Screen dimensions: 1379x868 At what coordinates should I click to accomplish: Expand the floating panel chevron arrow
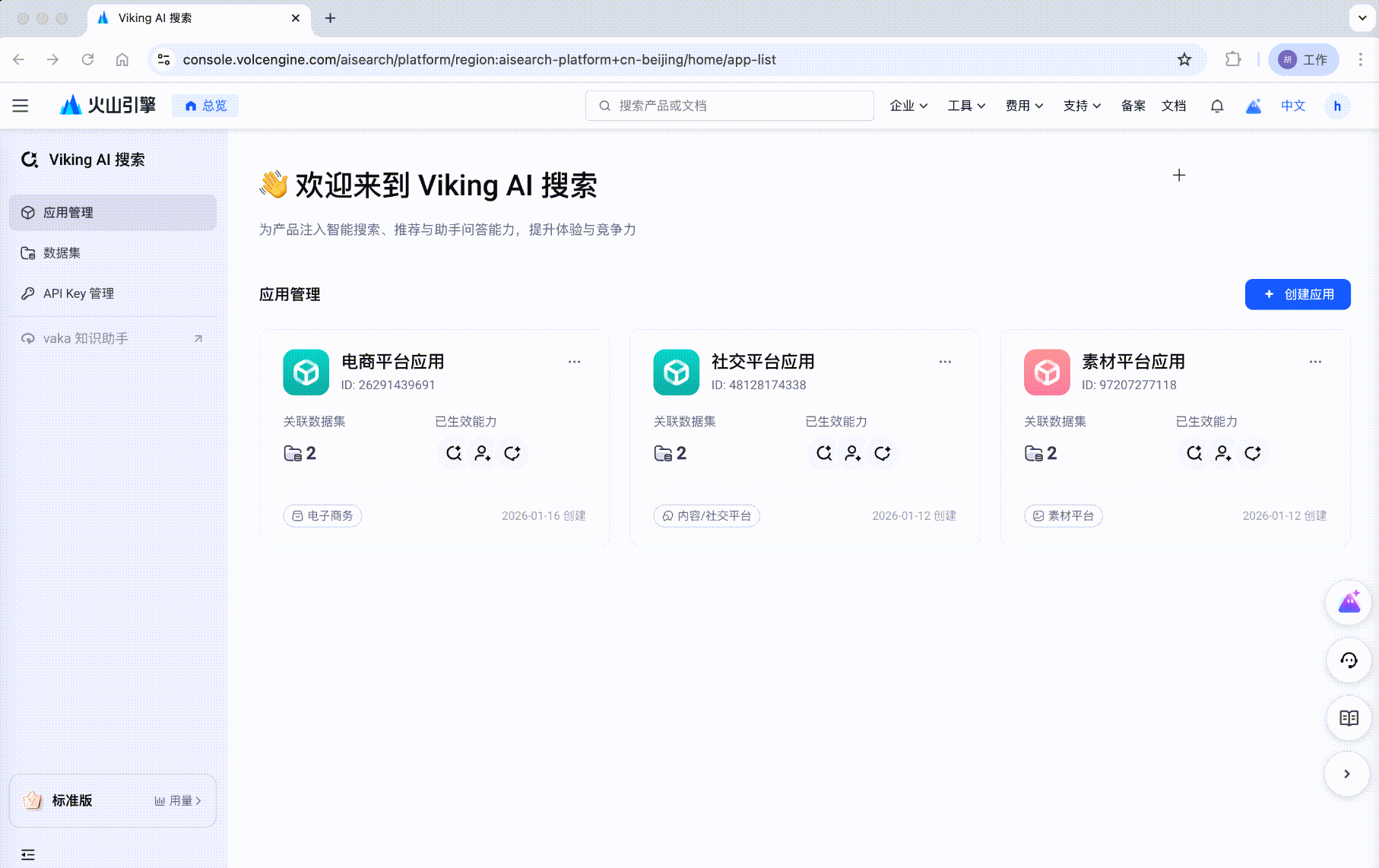coord(1347,774)
